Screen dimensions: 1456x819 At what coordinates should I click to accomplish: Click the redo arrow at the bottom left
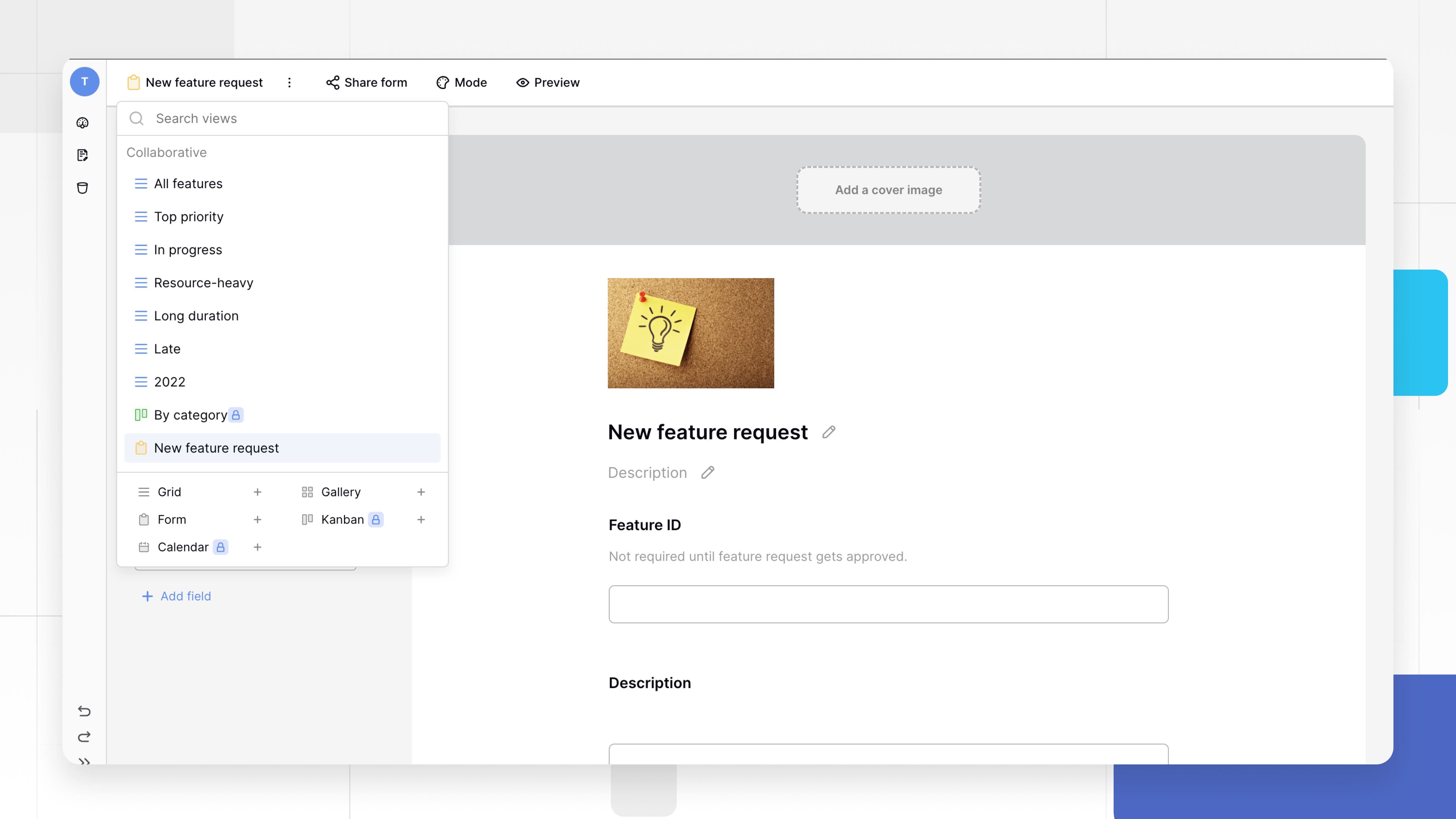point(84,737)
